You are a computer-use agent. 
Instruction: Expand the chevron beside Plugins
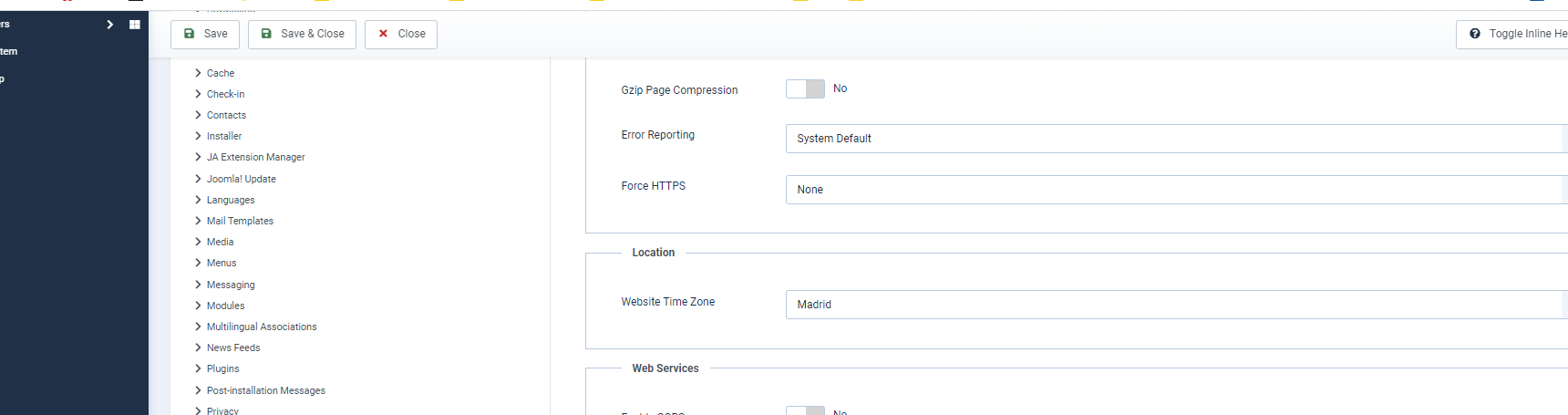pyautogui.click(x=198, y=368)
